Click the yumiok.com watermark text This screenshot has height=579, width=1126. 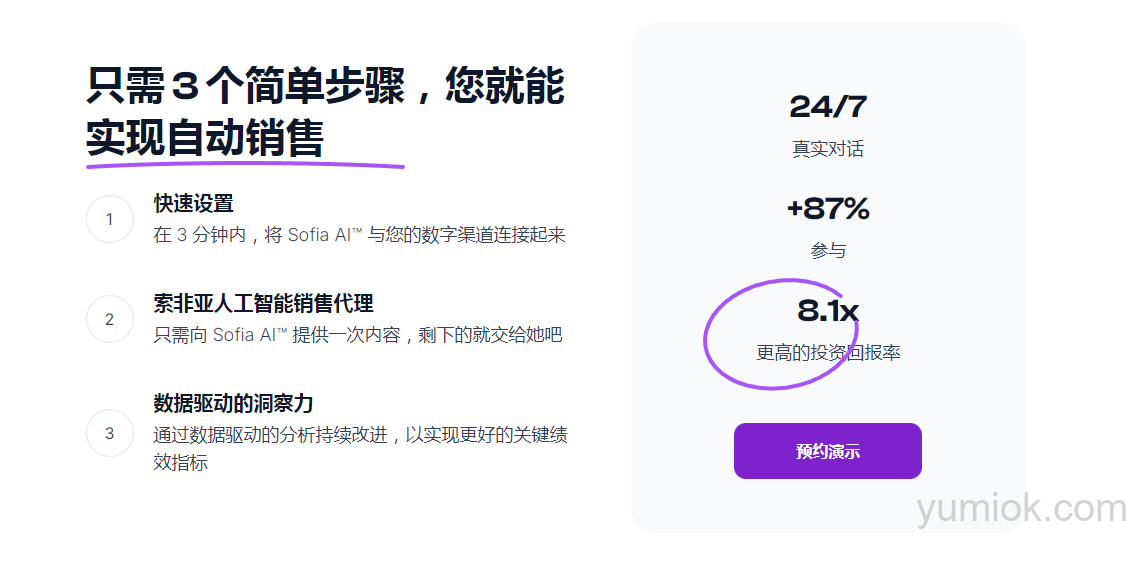[1020, 508]
